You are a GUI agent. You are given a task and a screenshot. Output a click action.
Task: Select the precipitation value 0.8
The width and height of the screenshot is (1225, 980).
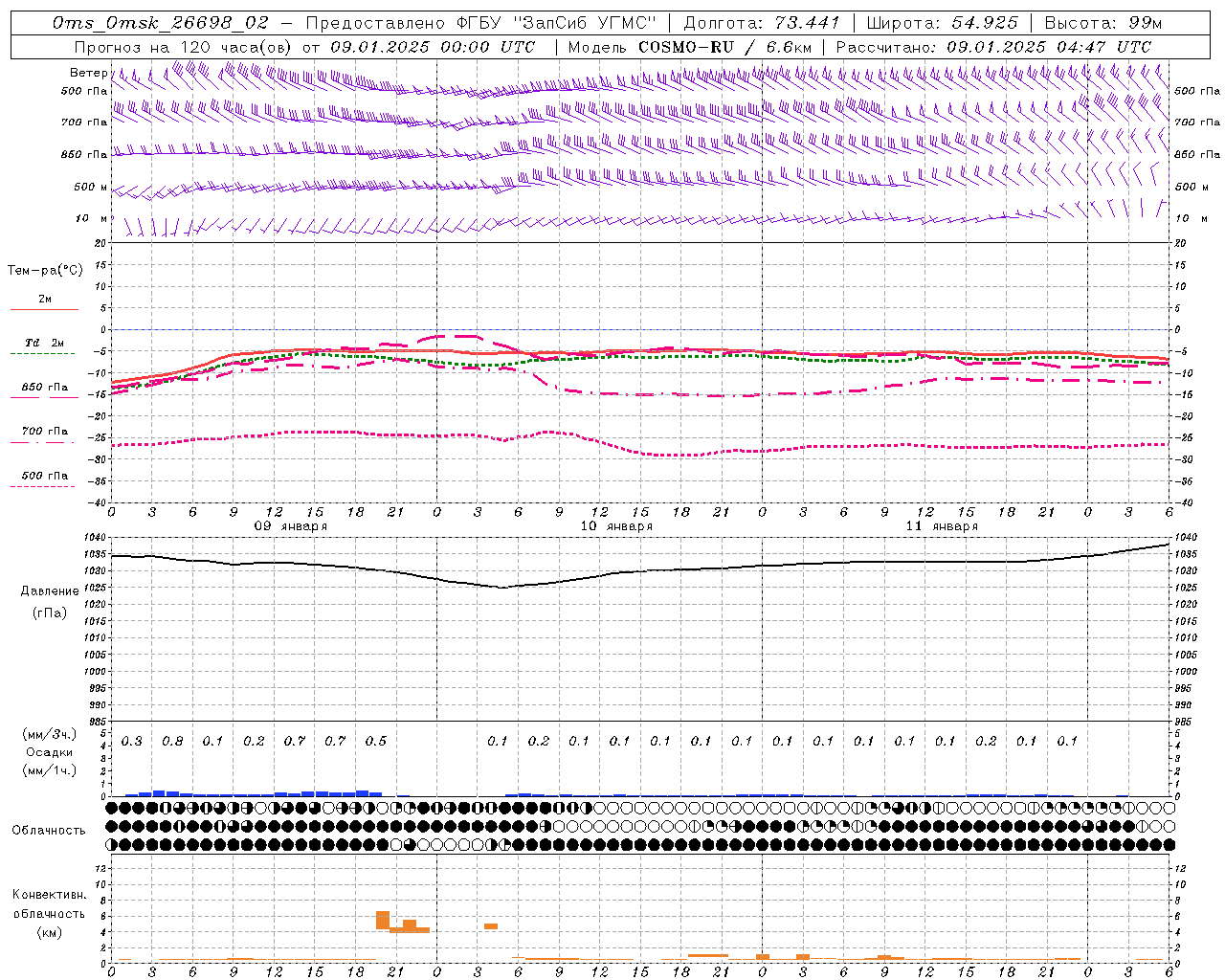click(172, 741)
